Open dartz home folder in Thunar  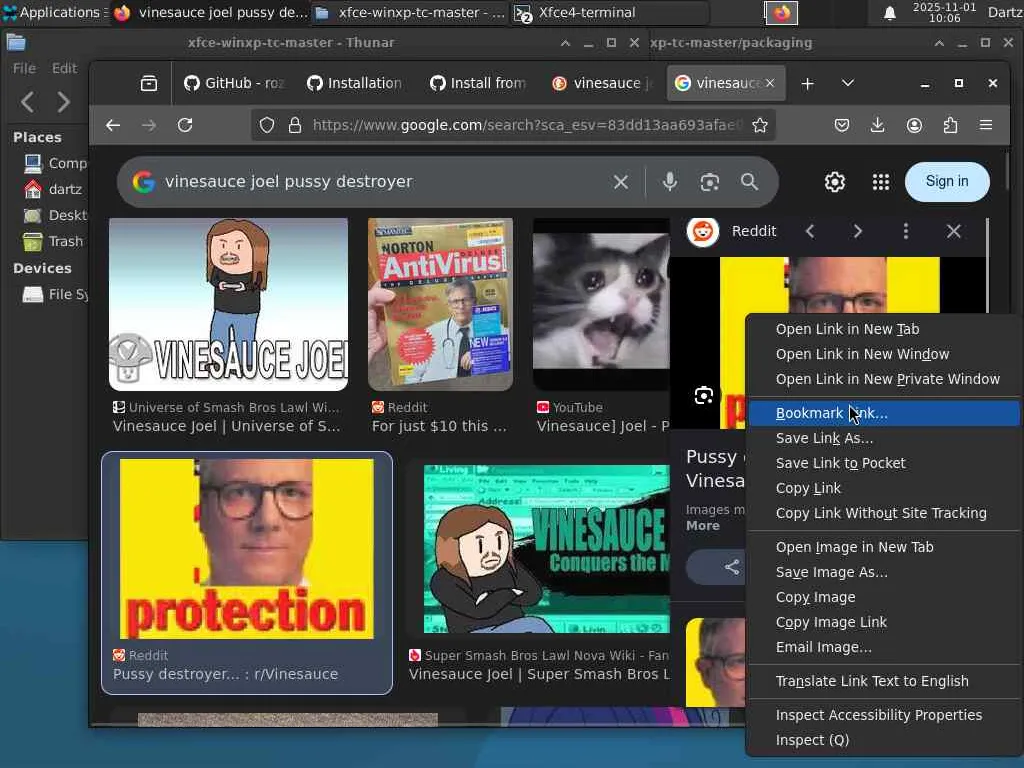tap(54, 189)
